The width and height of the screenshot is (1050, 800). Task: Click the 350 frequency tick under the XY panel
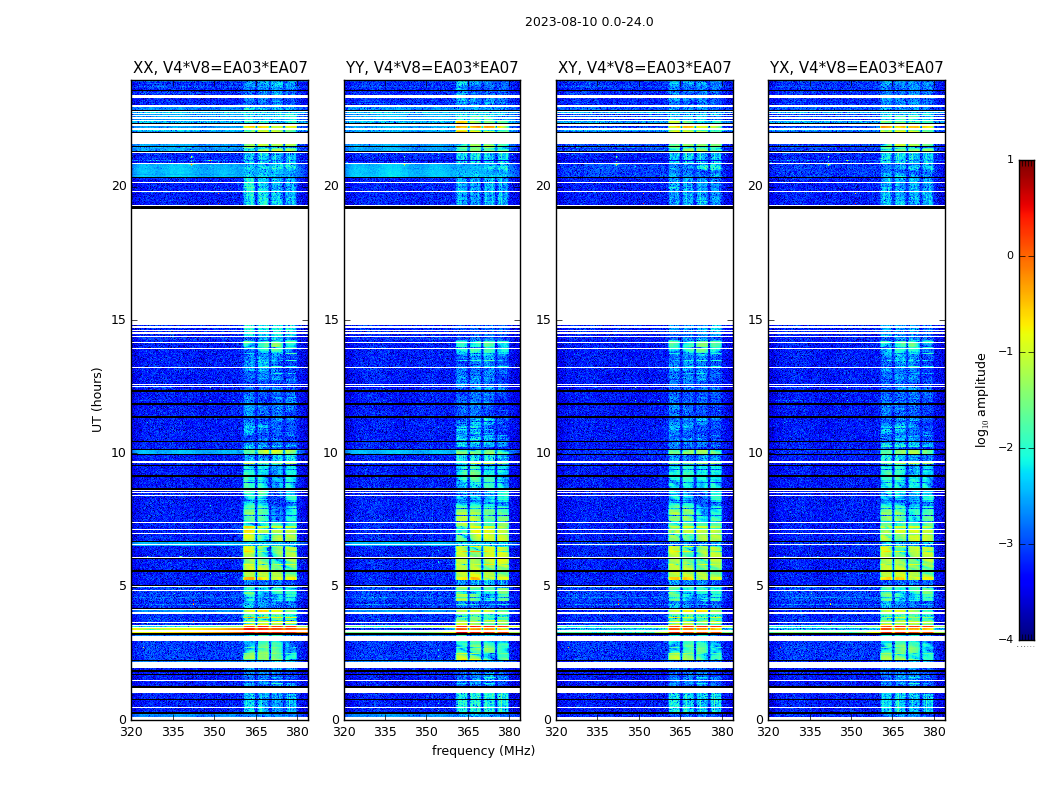coord(639,732)
